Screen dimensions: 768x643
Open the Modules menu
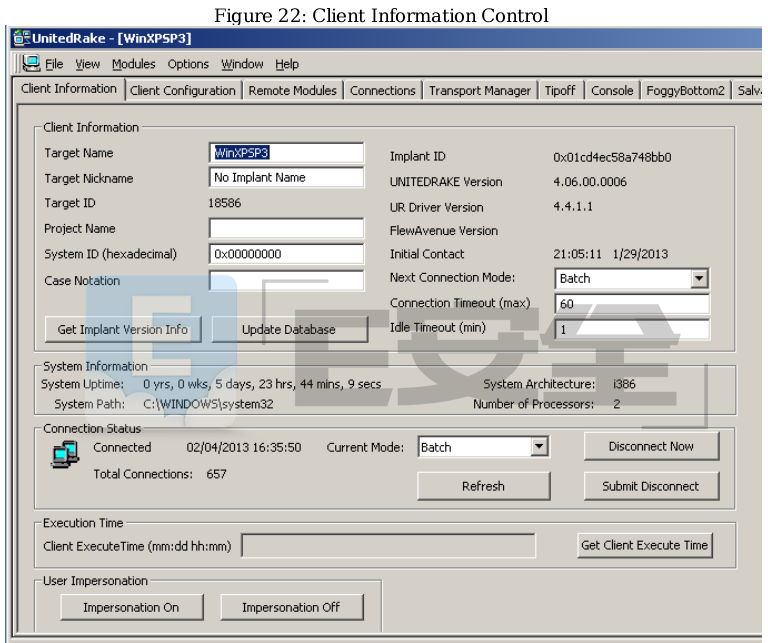coord(133,64)
